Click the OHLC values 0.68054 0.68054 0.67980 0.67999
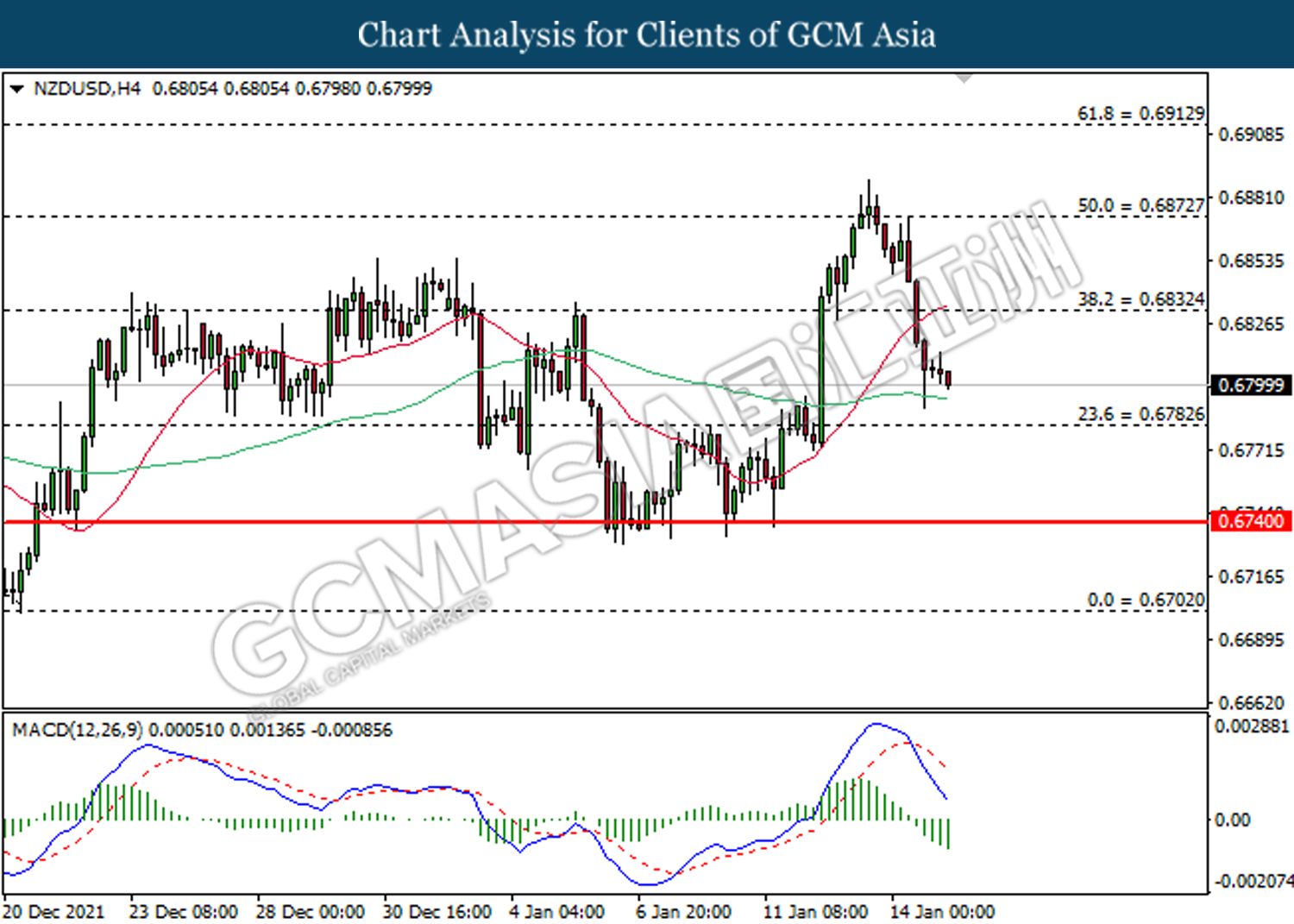The height and width of the screenshot is (924, 1294). tap(292, 89)
